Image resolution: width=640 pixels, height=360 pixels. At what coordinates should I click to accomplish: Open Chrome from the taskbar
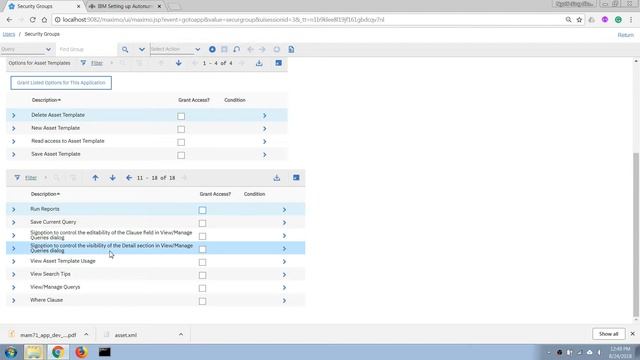click(58, 352)
